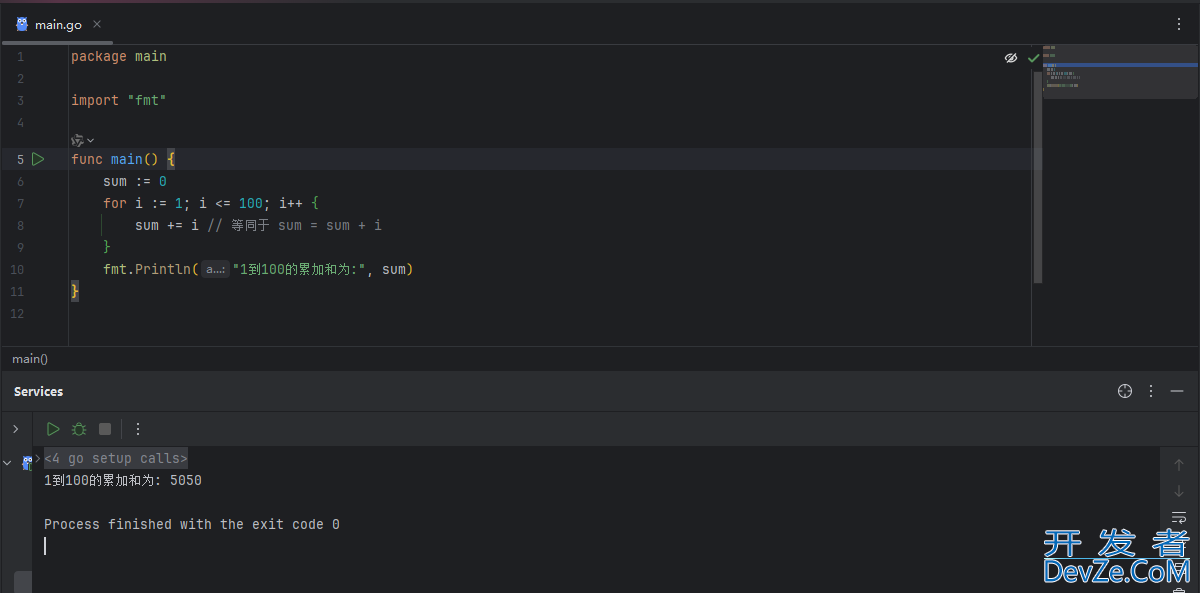Viewport: 1200px width, 593px height.
Task: Select the main.go tab
Action: point(58,24)
